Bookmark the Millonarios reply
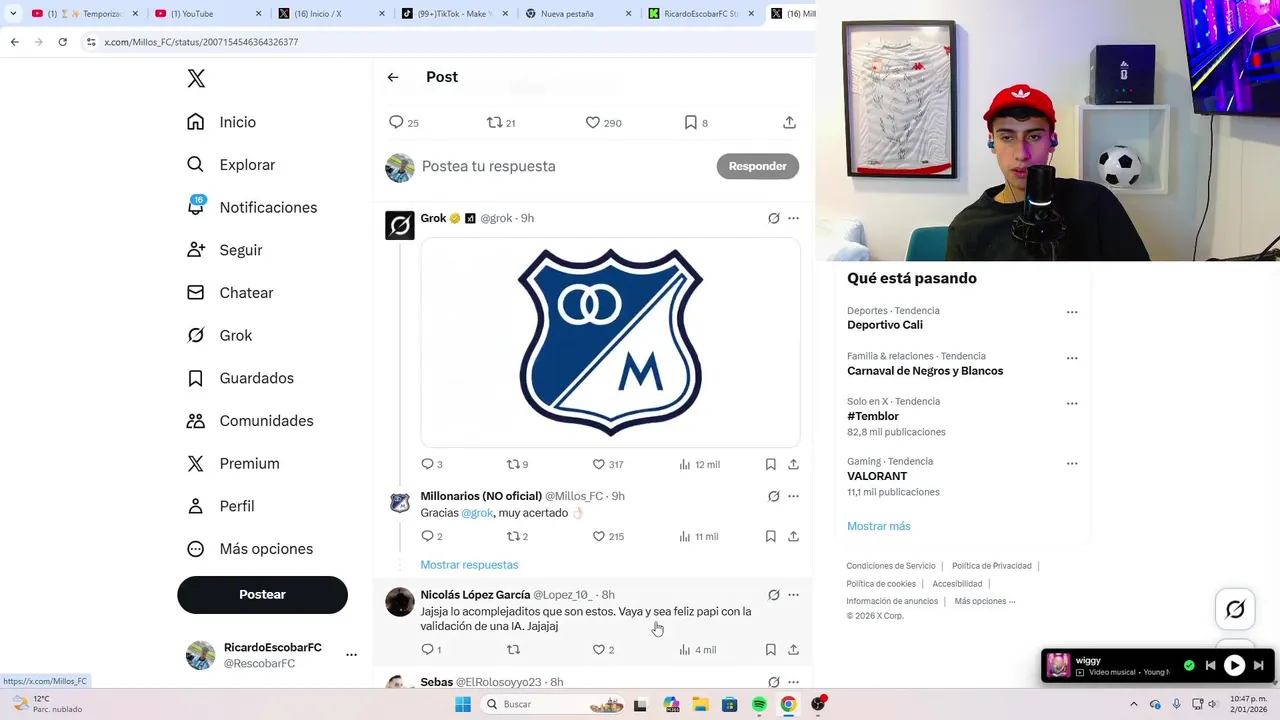Viewport: 1280px width, 720px height. click(770, 536)
